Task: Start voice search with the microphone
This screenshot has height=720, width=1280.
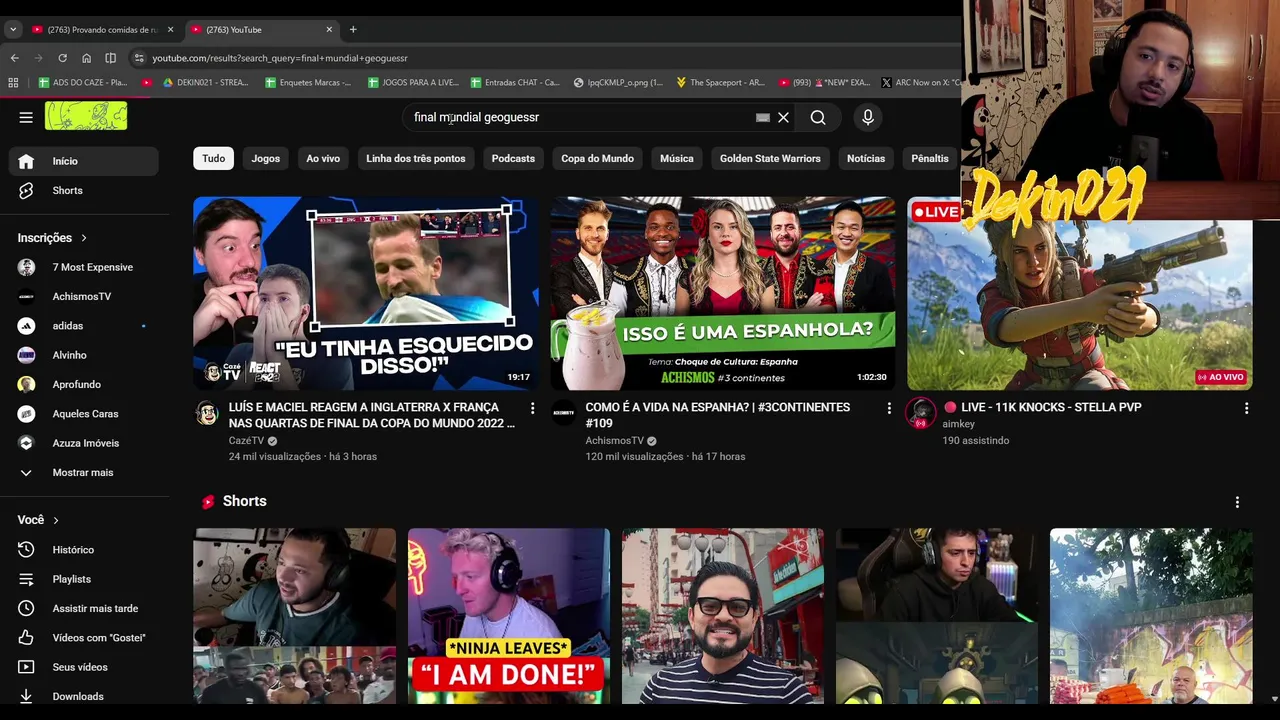Action: point(868,117)
